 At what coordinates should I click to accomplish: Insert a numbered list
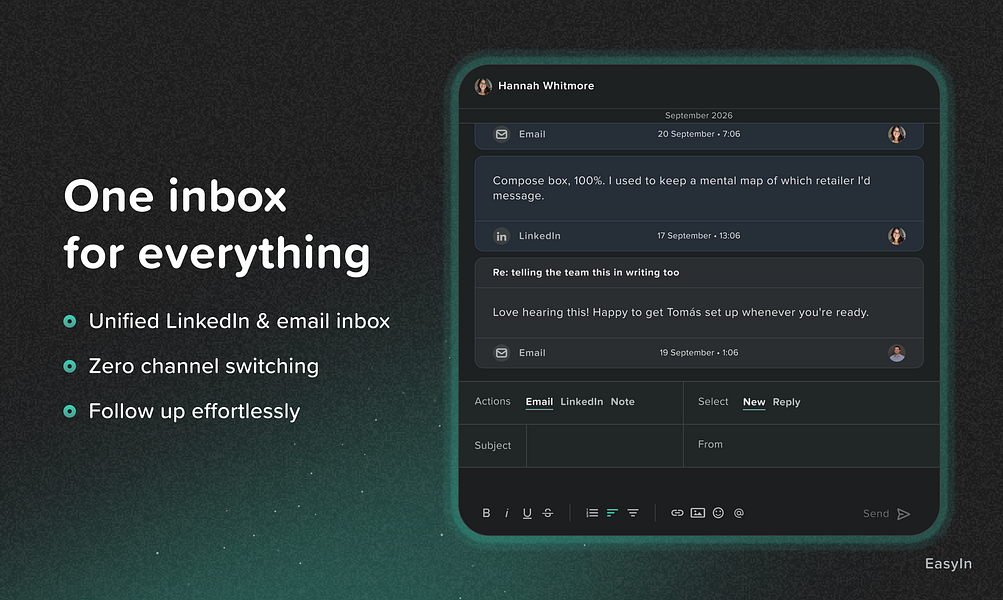[592, 513]
